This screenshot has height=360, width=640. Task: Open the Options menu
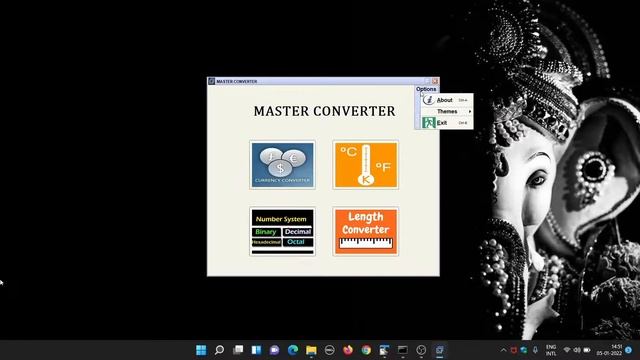click(426, 89)
